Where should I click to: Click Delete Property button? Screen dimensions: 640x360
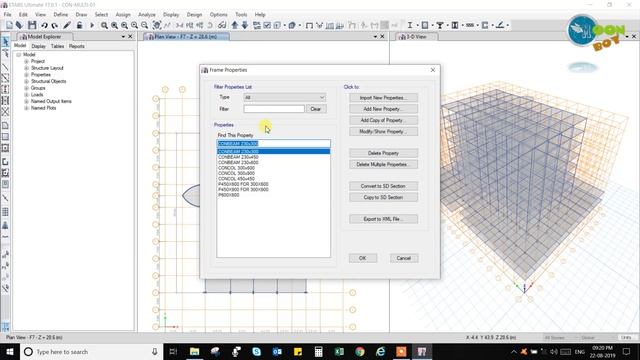tap(383, 153)
